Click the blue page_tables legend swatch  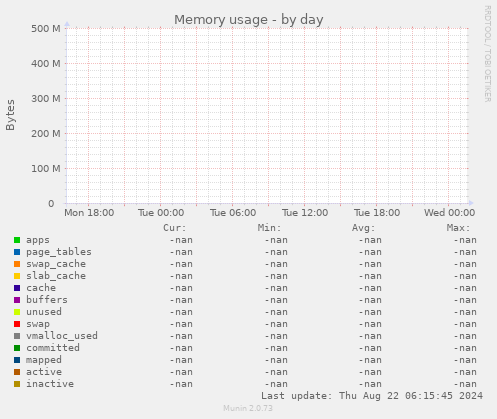coord(17,252)
